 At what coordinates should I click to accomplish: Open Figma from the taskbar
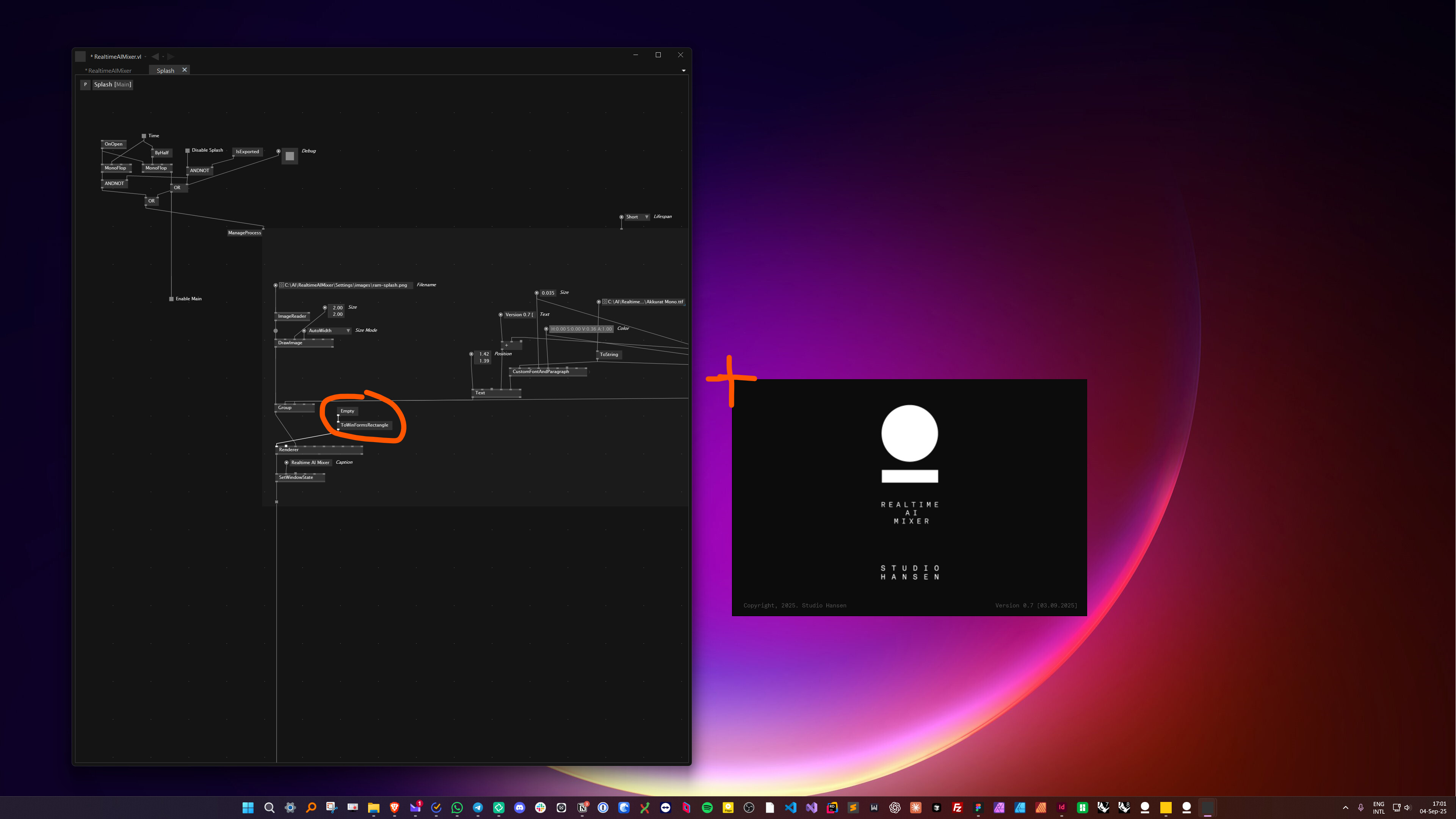click(x=978, y=807)
